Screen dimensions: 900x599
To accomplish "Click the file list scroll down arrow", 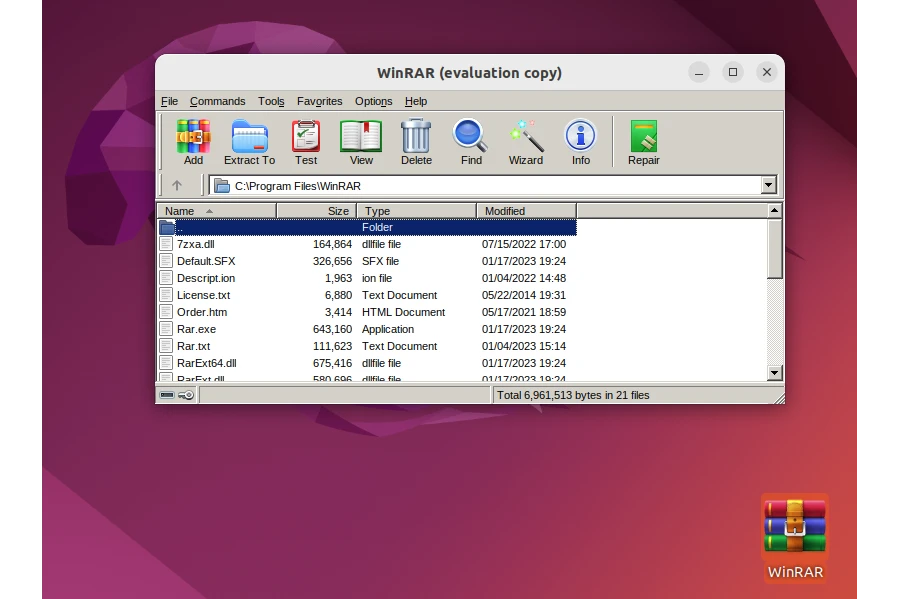I will pos(774,373).
